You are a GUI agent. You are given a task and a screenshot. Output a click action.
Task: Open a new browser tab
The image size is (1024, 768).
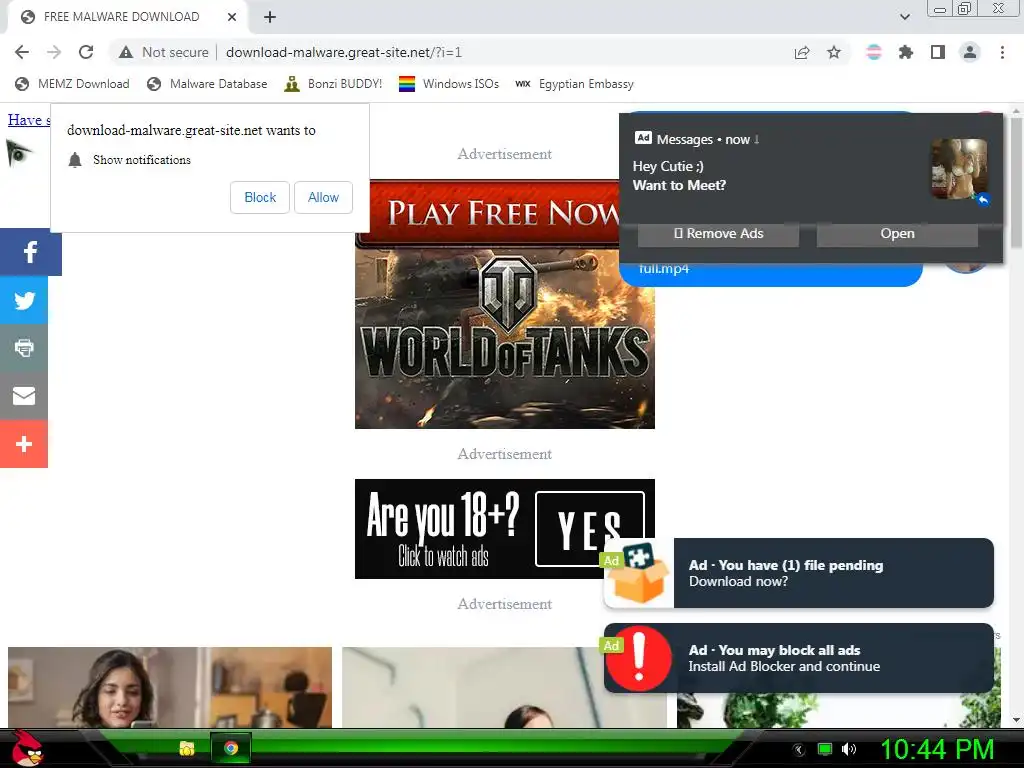pos(270,17)
